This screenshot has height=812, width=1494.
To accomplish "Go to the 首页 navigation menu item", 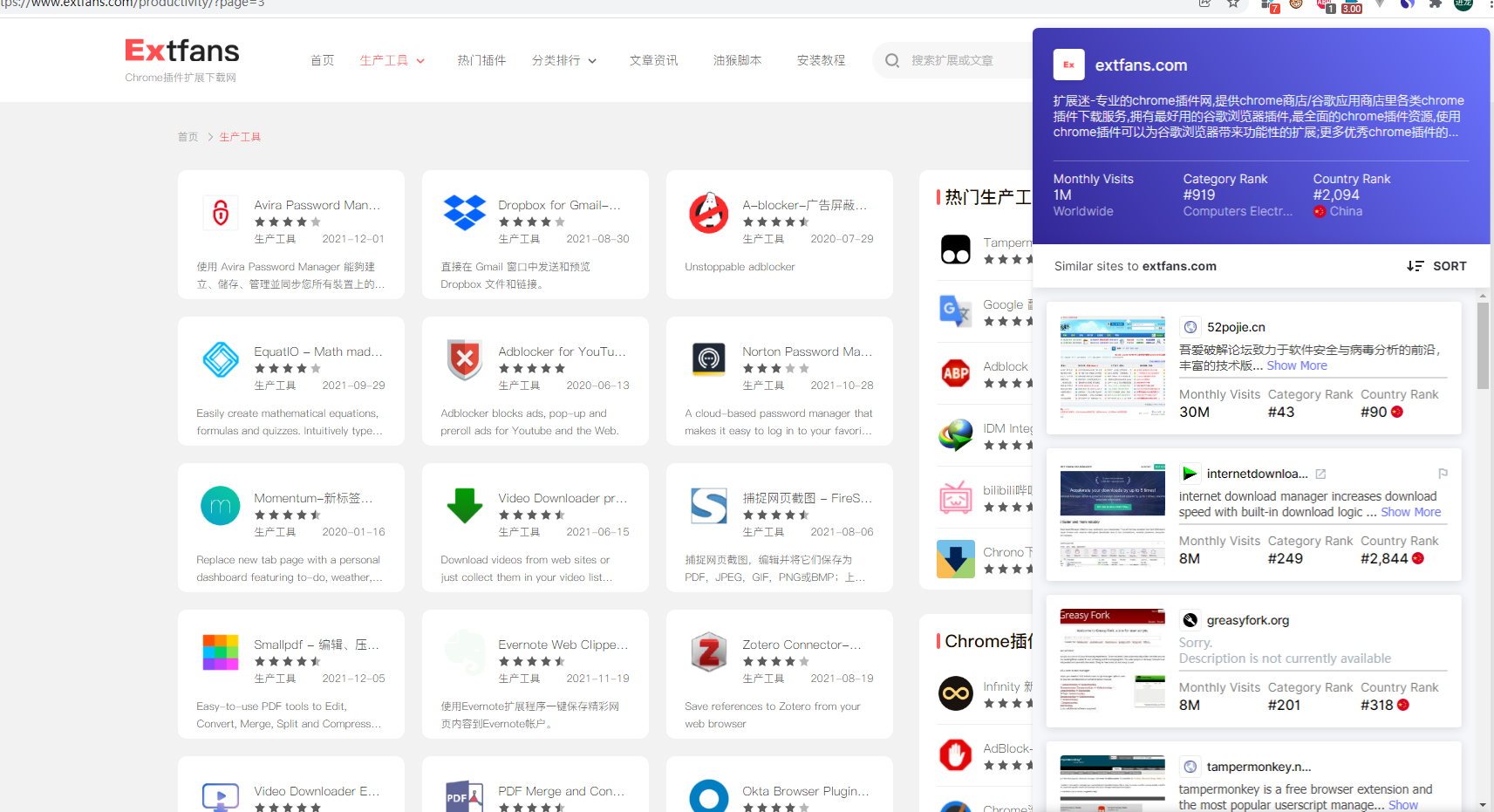I will (323, 60).
